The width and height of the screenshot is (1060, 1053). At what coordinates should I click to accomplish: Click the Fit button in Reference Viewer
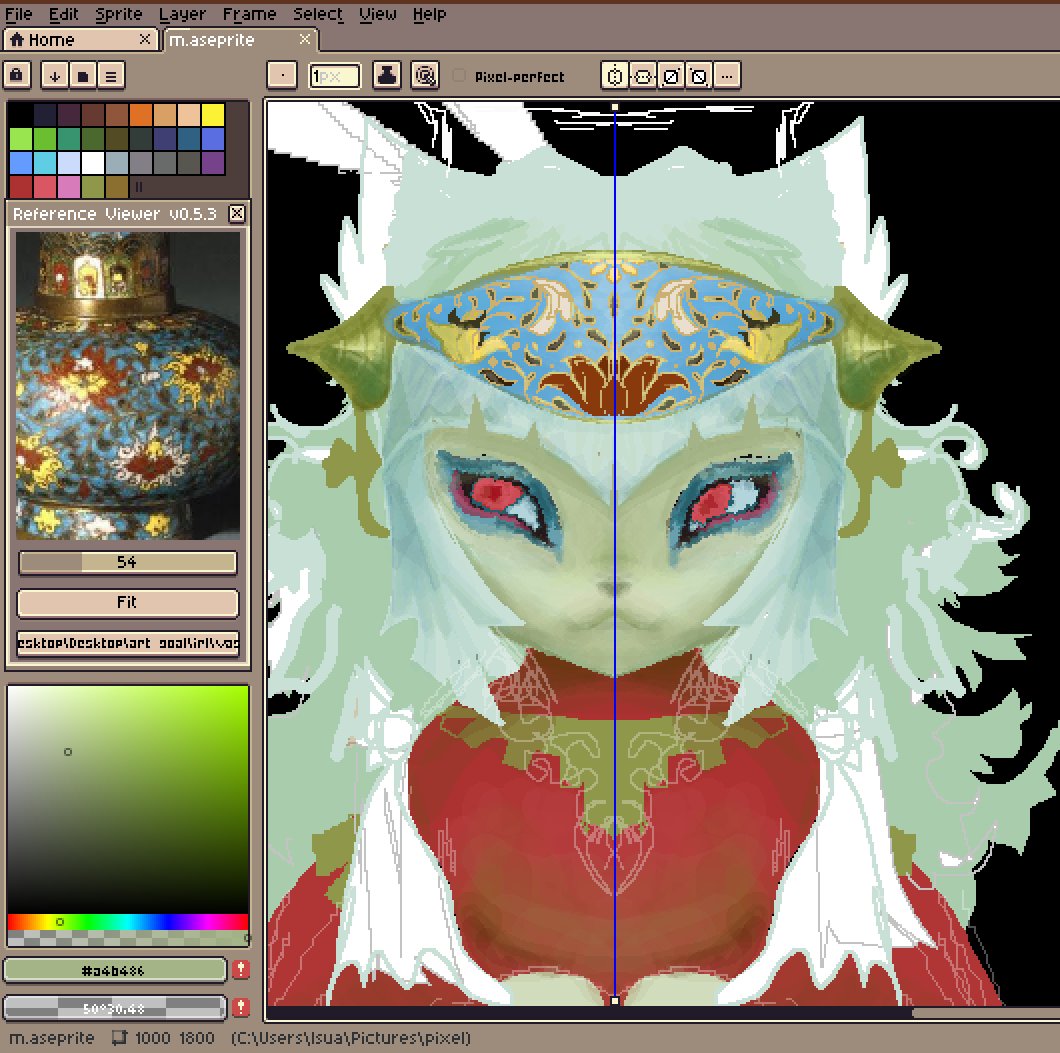[127, 603]
